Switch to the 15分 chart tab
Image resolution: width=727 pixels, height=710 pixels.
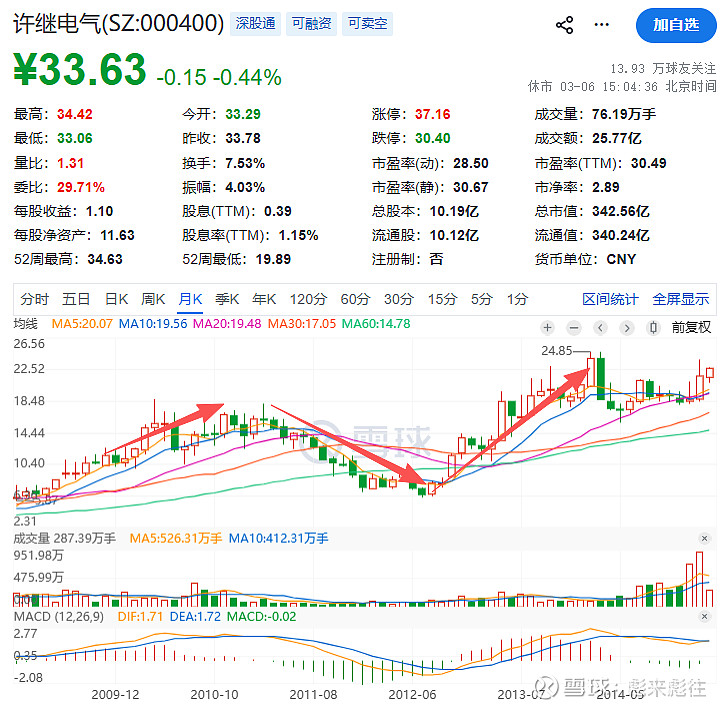pos(442,299)
